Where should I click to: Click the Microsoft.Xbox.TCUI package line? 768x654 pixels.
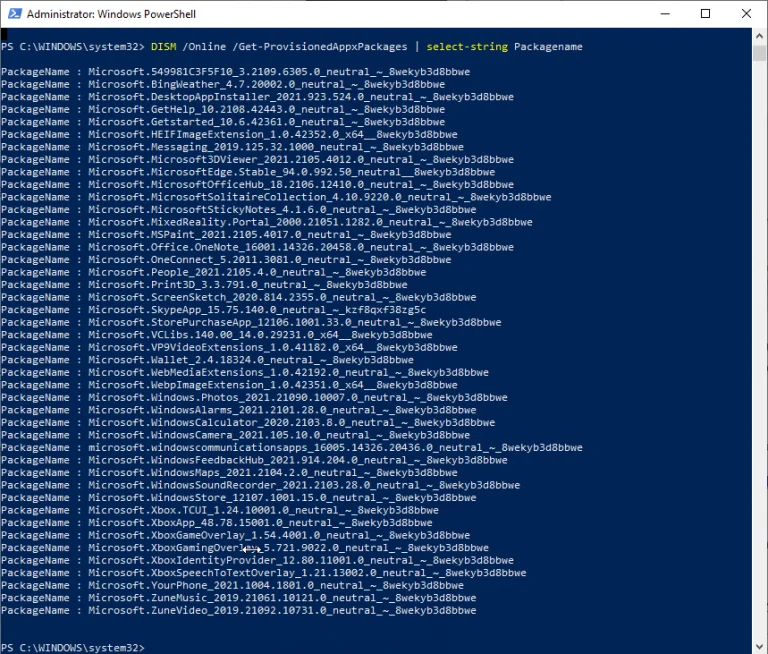click(x=220, y=510)
